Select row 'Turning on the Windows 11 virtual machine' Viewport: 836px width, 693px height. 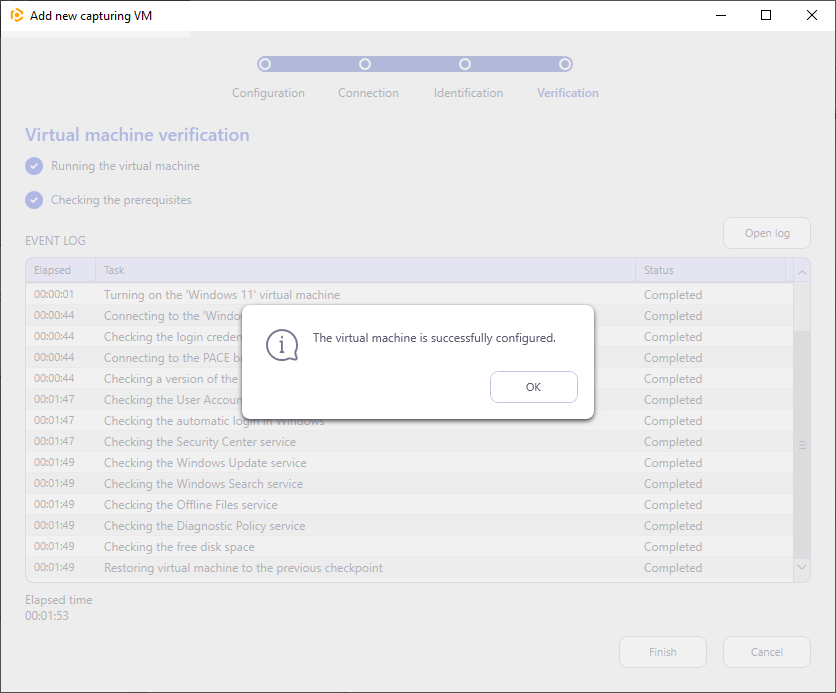click(x=409, y=295)
